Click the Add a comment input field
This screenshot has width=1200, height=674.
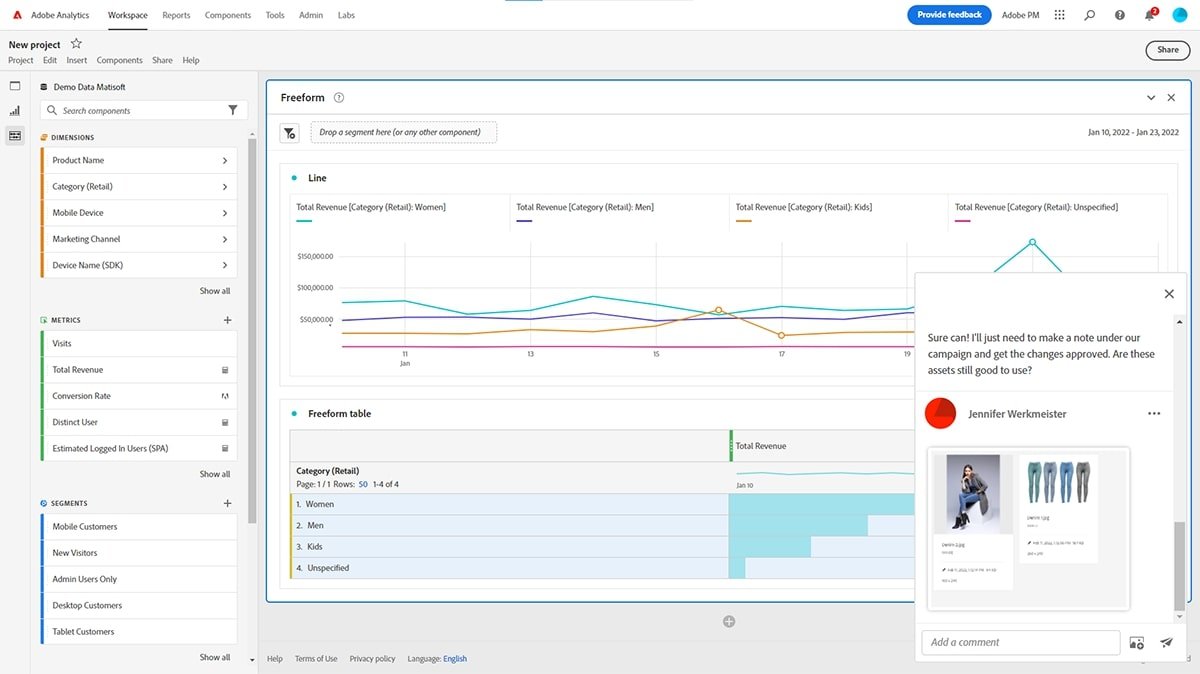[x=1020, y=642]
